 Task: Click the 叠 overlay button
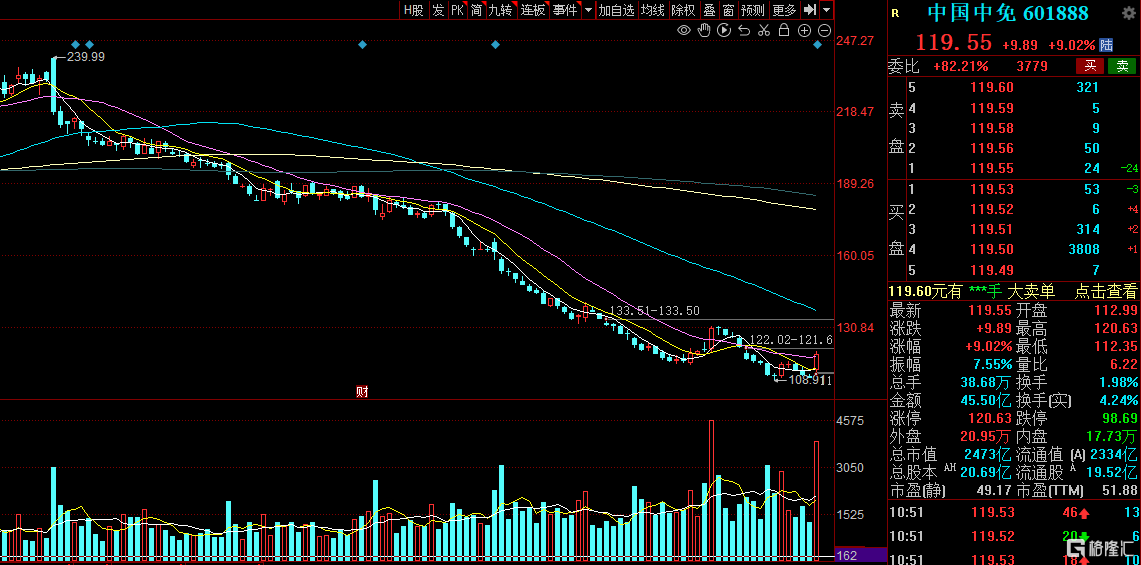708,10
